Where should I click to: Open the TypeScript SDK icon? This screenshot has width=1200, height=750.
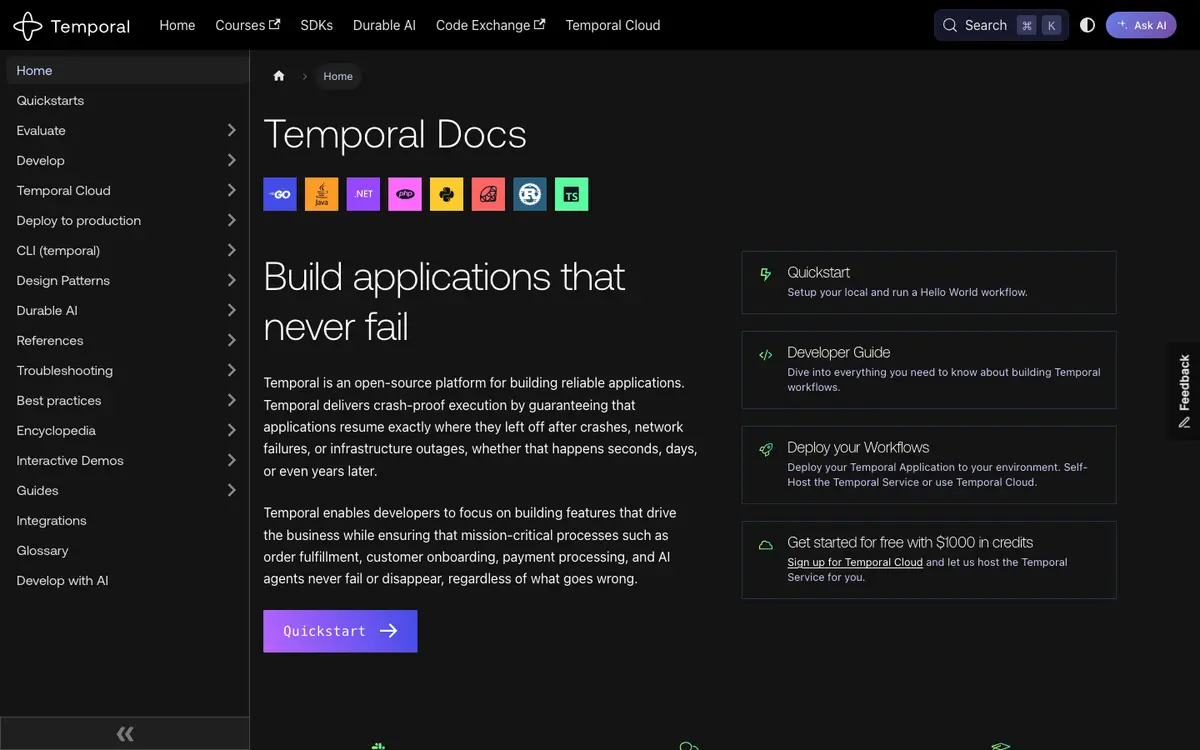click(572, 194)
